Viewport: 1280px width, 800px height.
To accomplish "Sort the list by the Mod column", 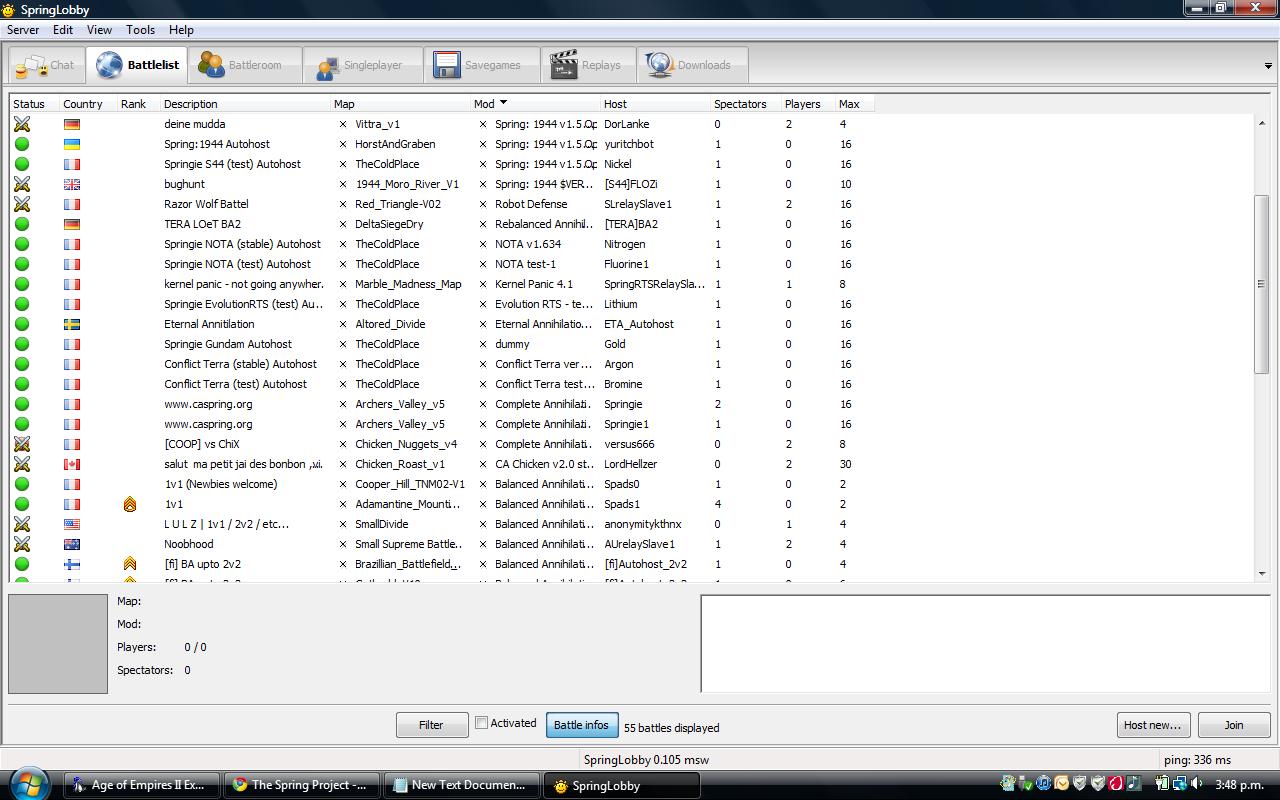I will coord(535,104).
